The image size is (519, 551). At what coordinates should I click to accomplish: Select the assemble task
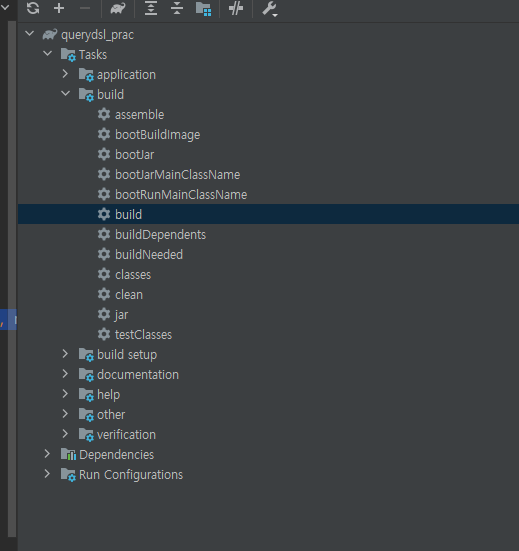click(140, 115)
